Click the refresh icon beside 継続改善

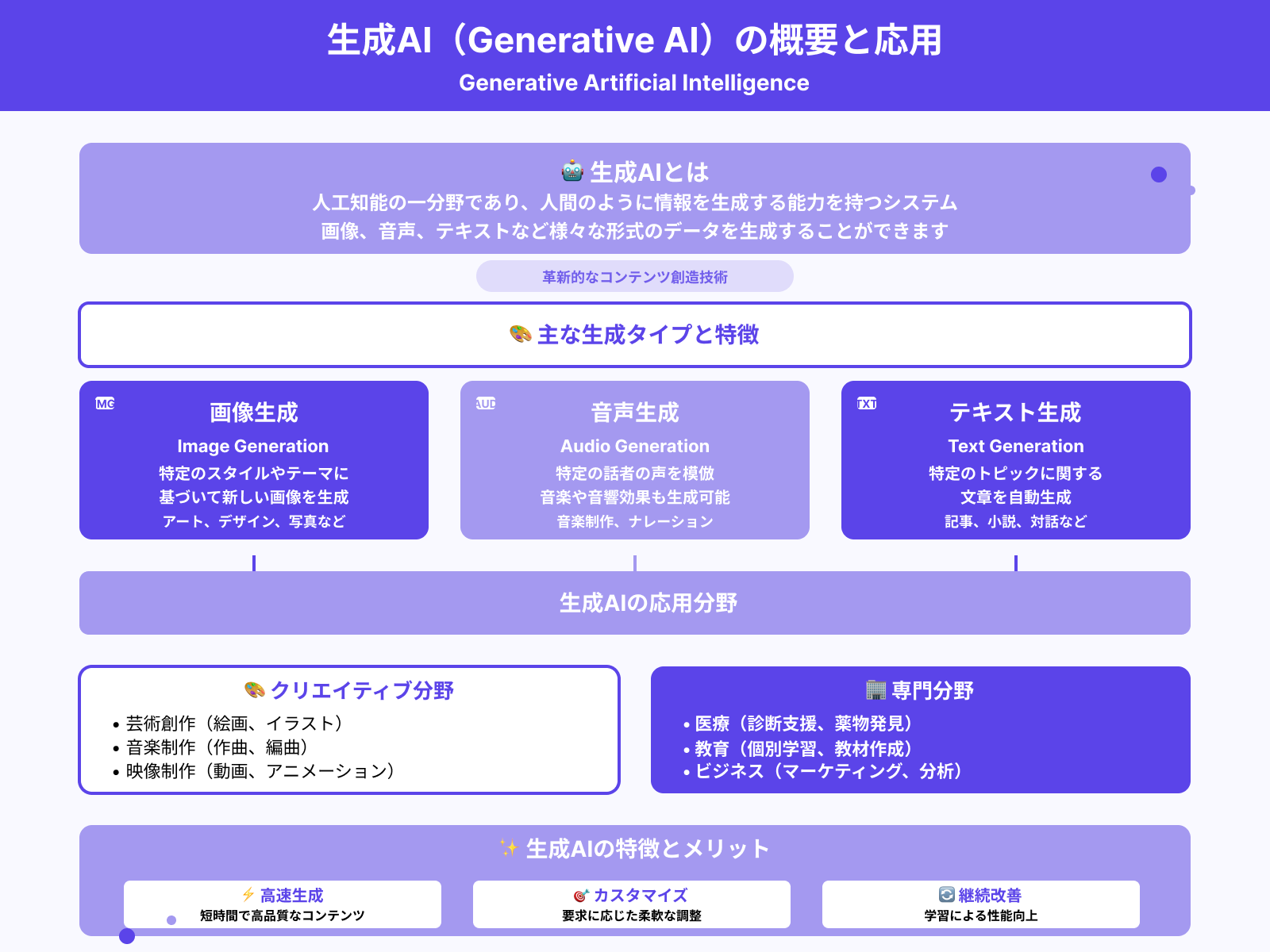[946, 893]
